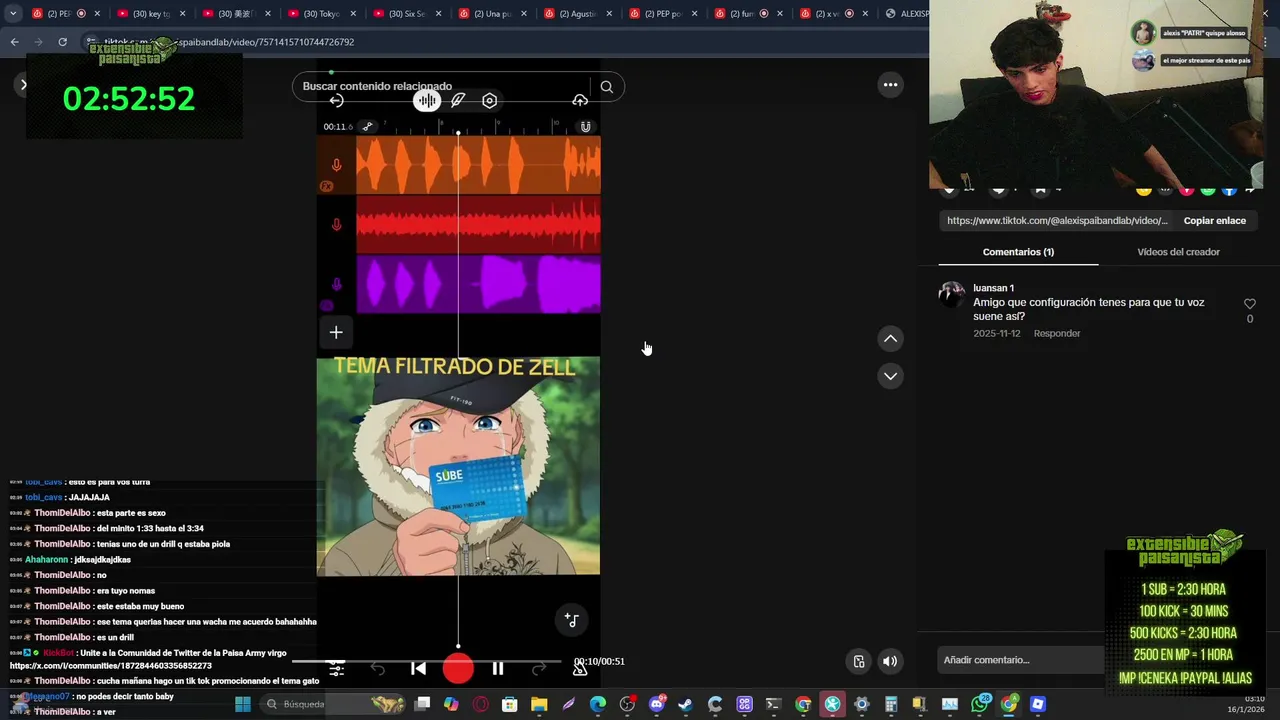
Task: Click the playhead marker on the timeline ruler
Action: click(458, 133)
